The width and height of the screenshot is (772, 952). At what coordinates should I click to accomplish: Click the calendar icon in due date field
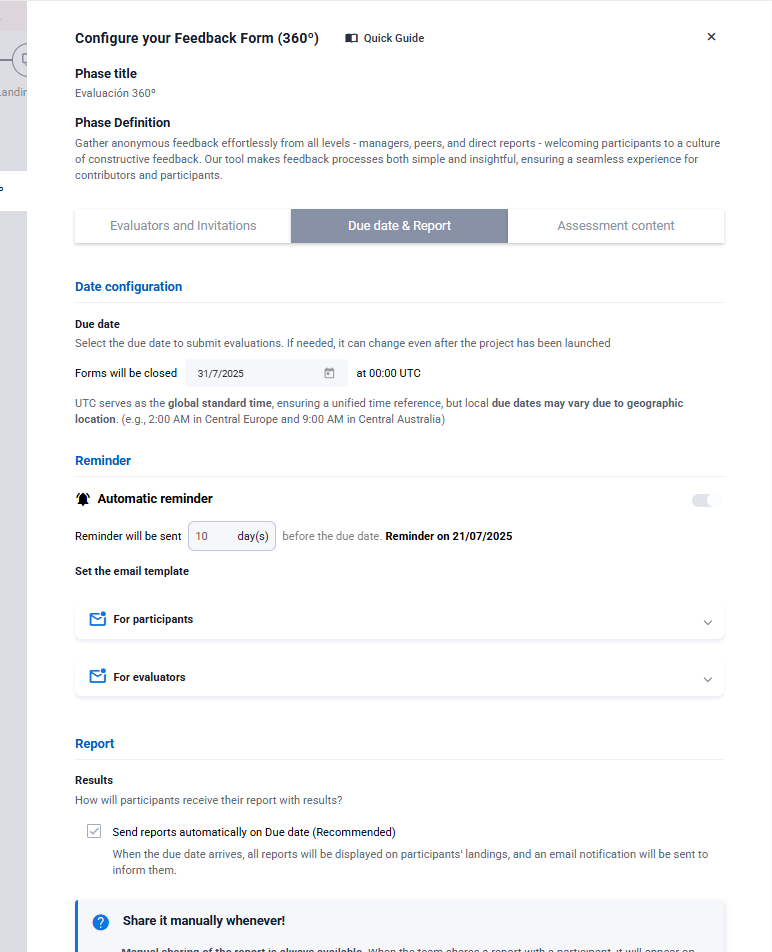click(x=329, y=373)
